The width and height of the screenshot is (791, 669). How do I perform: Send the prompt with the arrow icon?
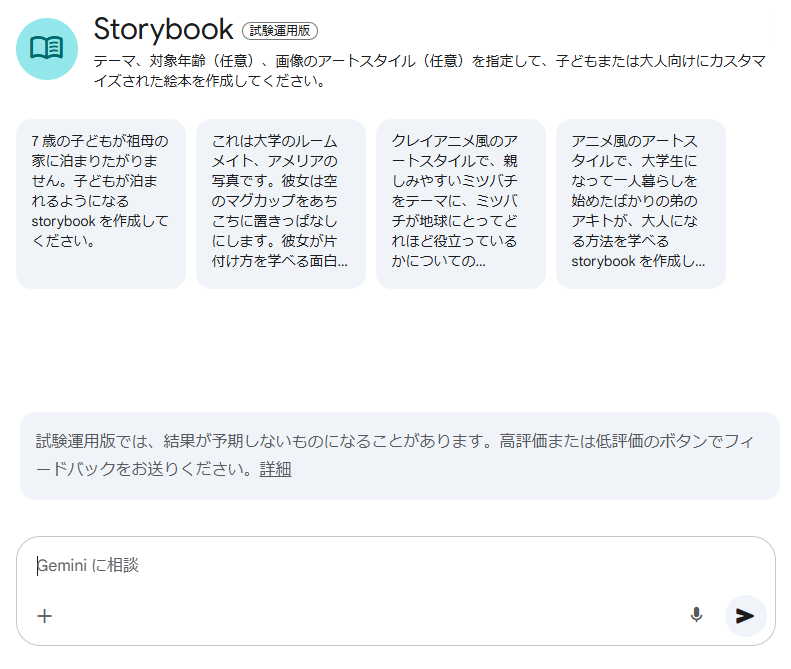pyautogui.click(x=746, y=616)
